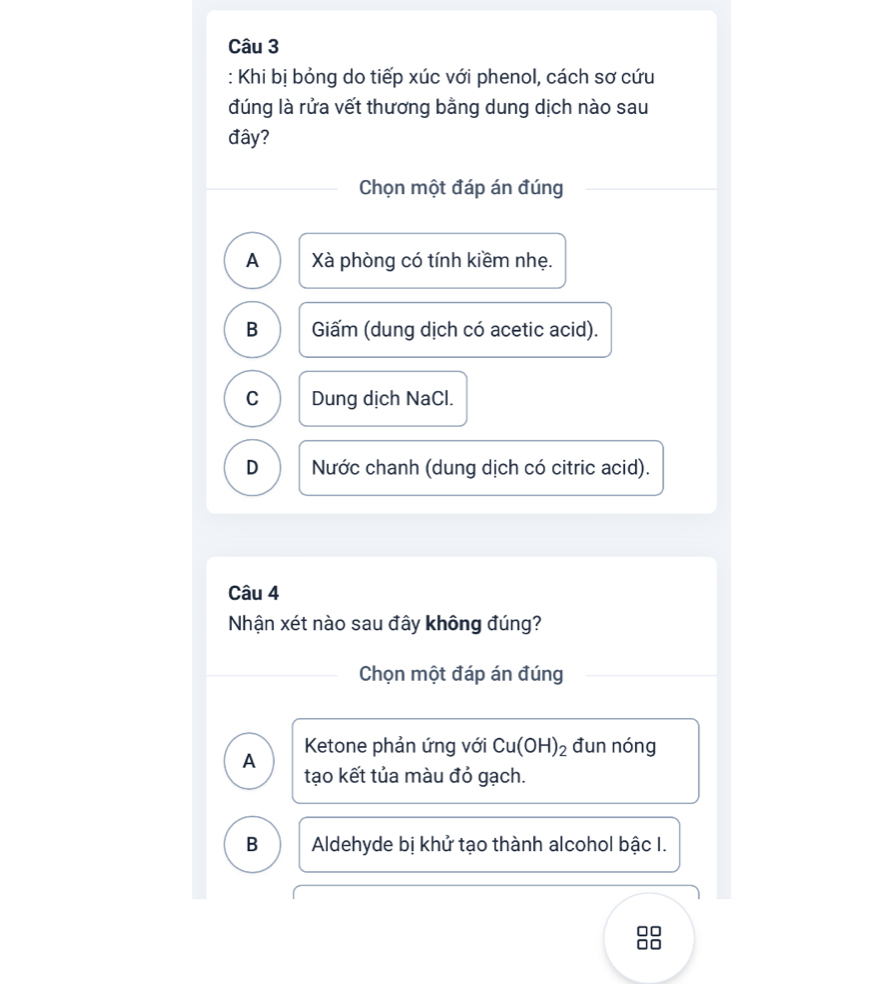Screen dimensions: 874x984
Task: Select option C circle for Câu 3
Action: tap(252, 398)
